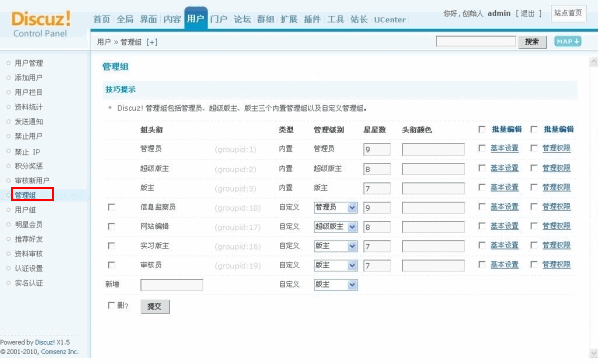
Task: Open 禁止 IP sidebar item
Action: click(x=27, y=151)
